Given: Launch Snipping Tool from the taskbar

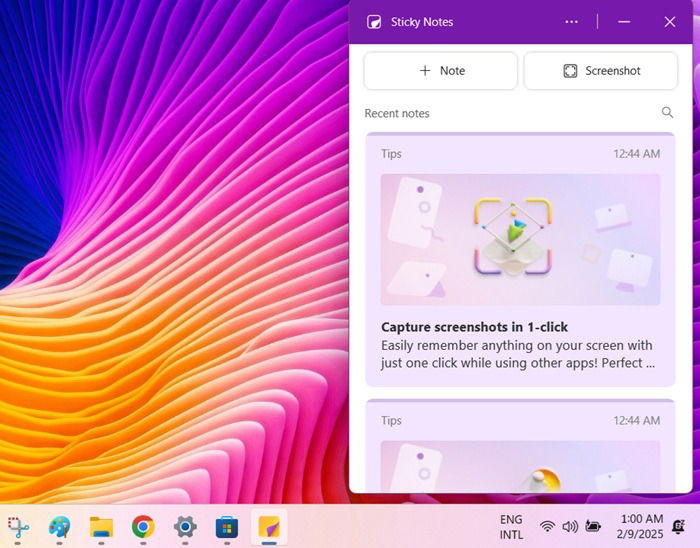Looking at the screenshot, I should pos(18,528).
